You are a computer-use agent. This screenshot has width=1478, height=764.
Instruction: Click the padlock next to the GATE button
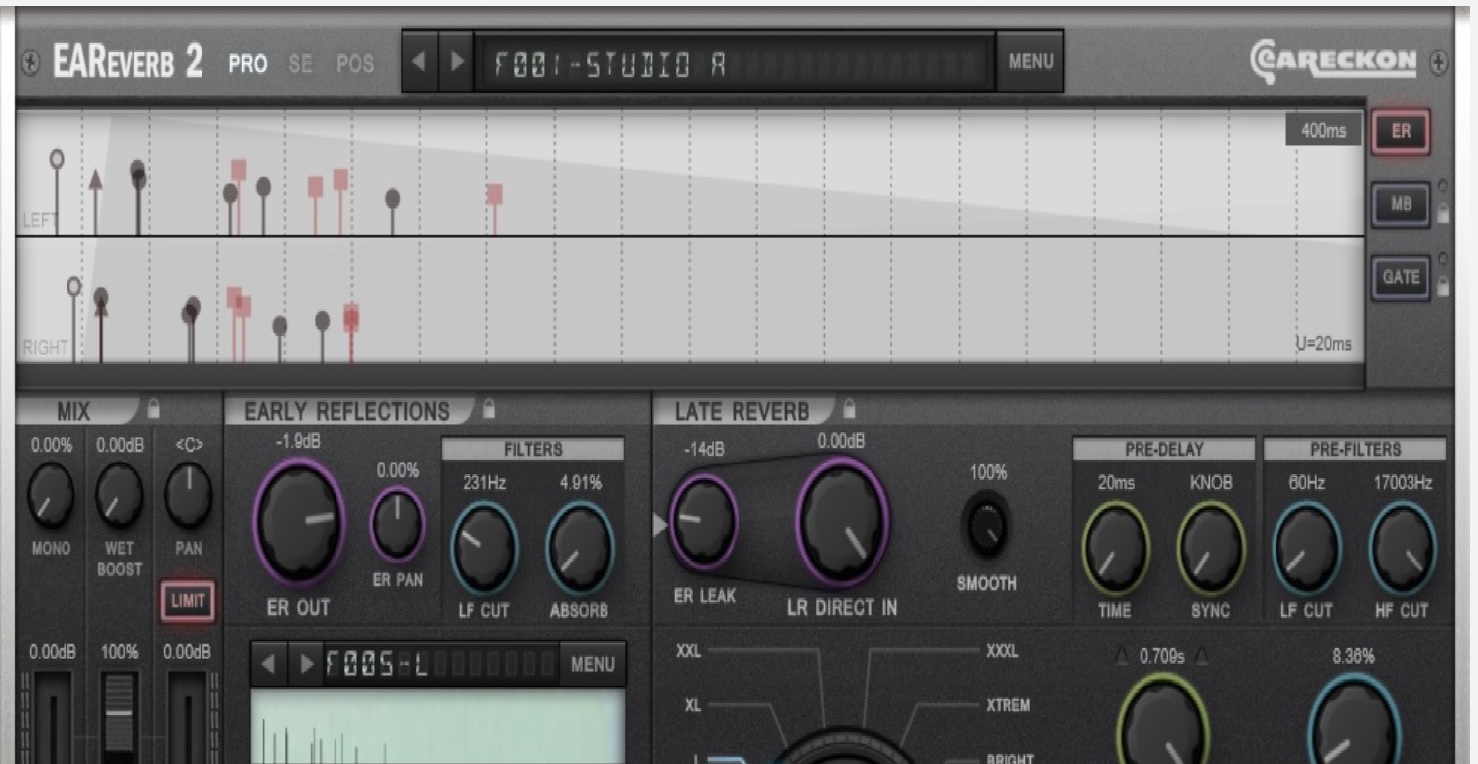pyautogui.click(x=1442, y=287)
